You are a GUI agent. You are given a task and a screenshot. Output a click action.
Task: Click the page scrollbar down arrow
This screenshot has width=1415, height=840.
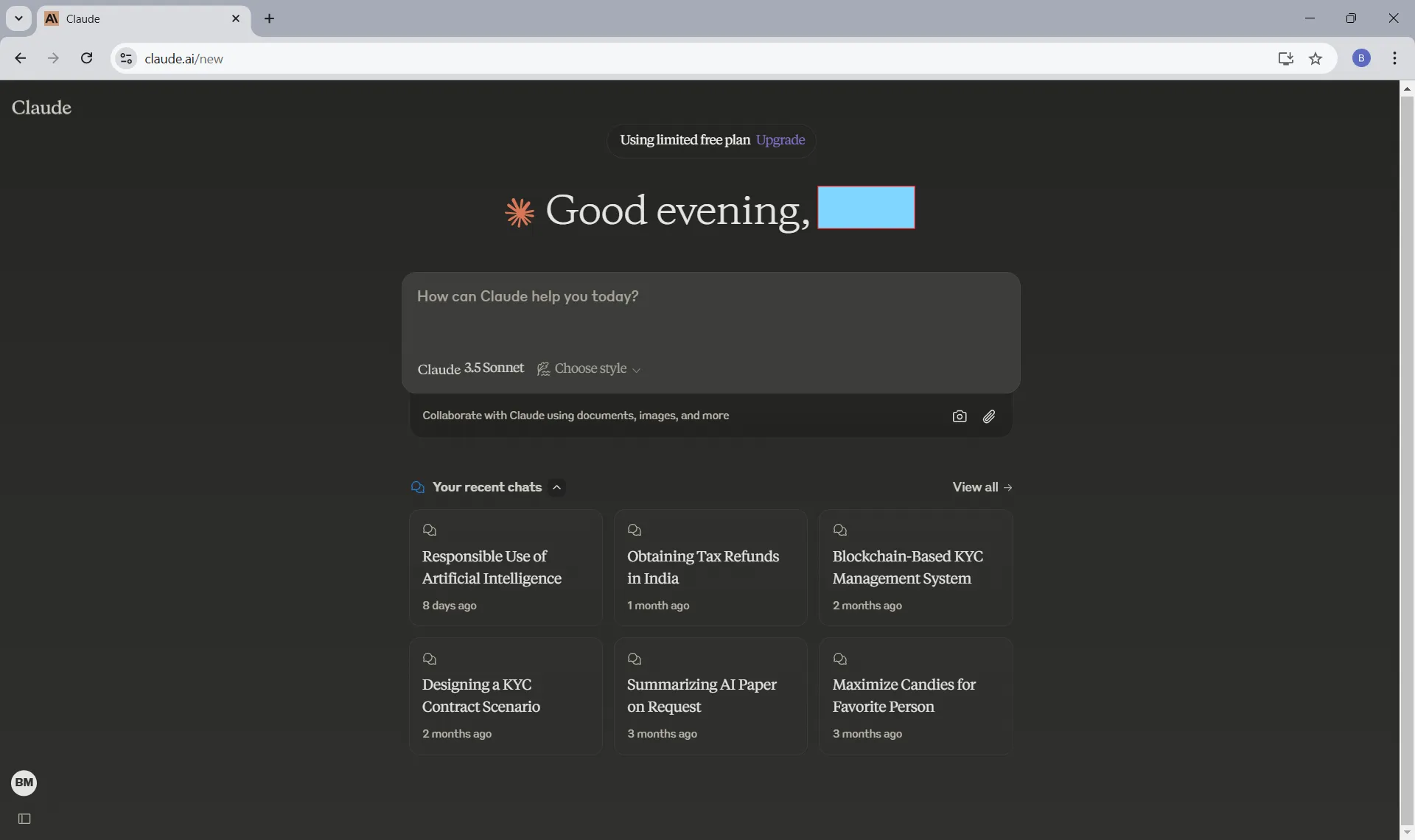tap(1407, 833)
